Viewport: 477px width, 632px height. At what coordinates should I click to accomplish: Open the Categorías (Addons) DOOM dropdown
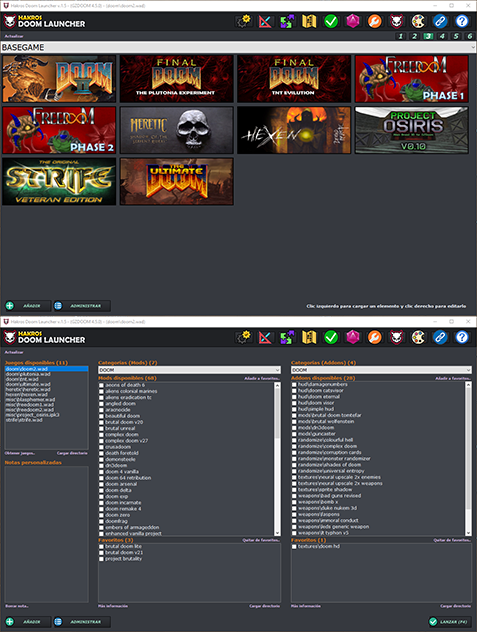[381, 370]
